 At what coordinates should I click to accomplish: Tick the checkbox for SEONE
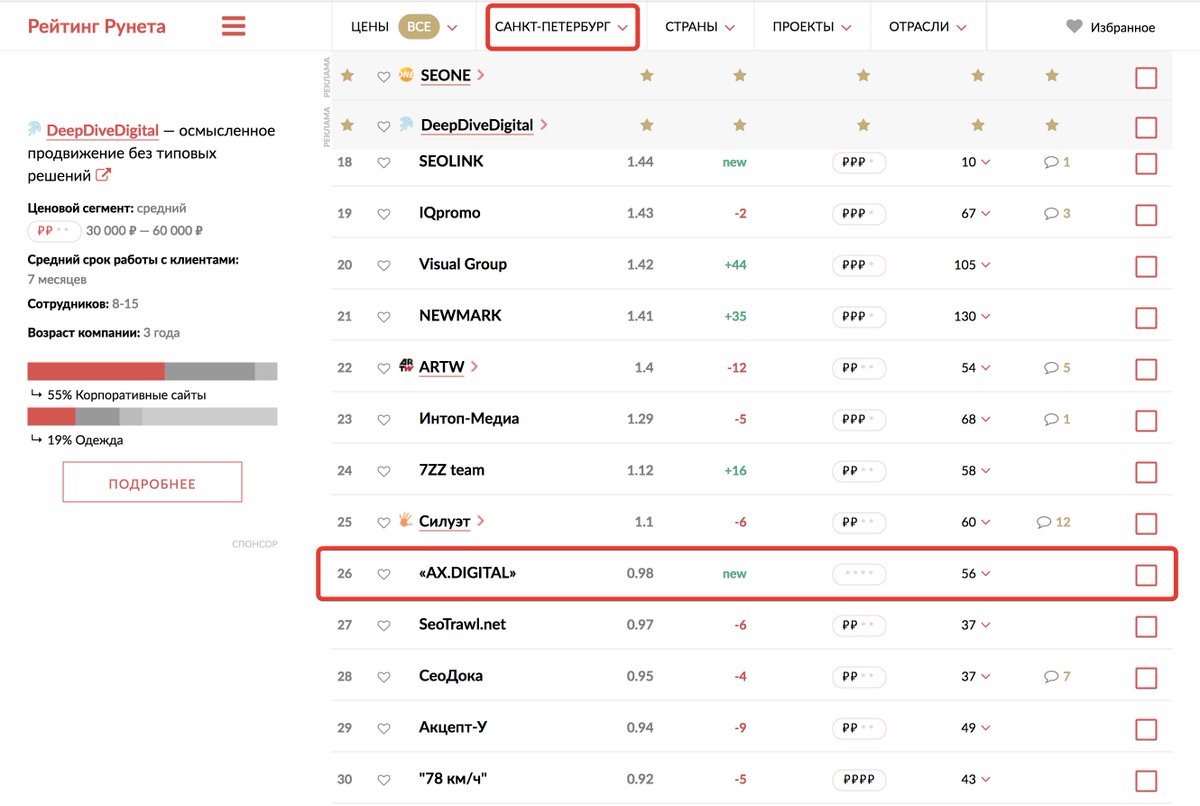point(1146,77)
